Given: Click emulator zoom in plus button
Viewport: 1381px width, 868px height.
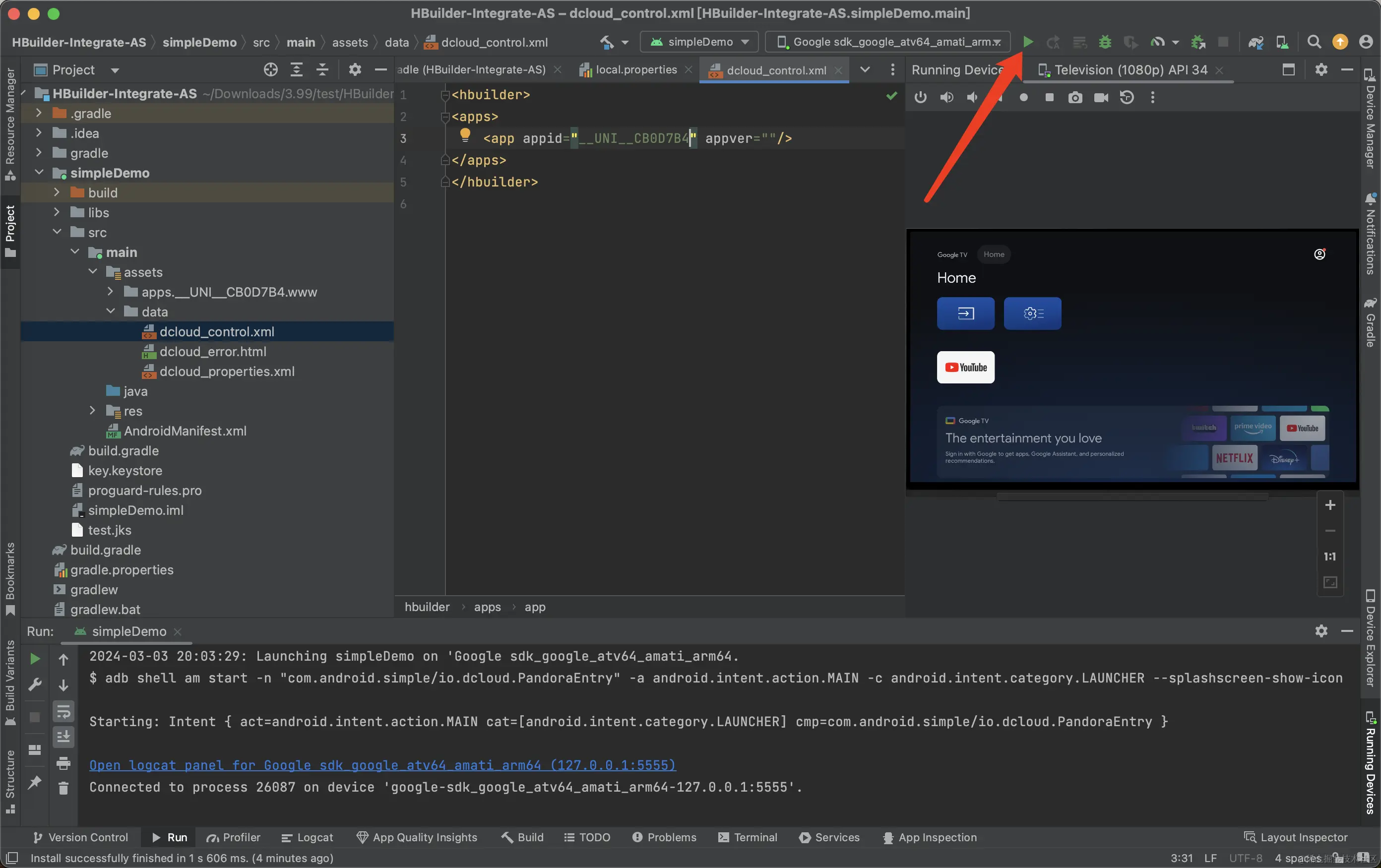Looking at the screenshot, I should click(1330, 505).
